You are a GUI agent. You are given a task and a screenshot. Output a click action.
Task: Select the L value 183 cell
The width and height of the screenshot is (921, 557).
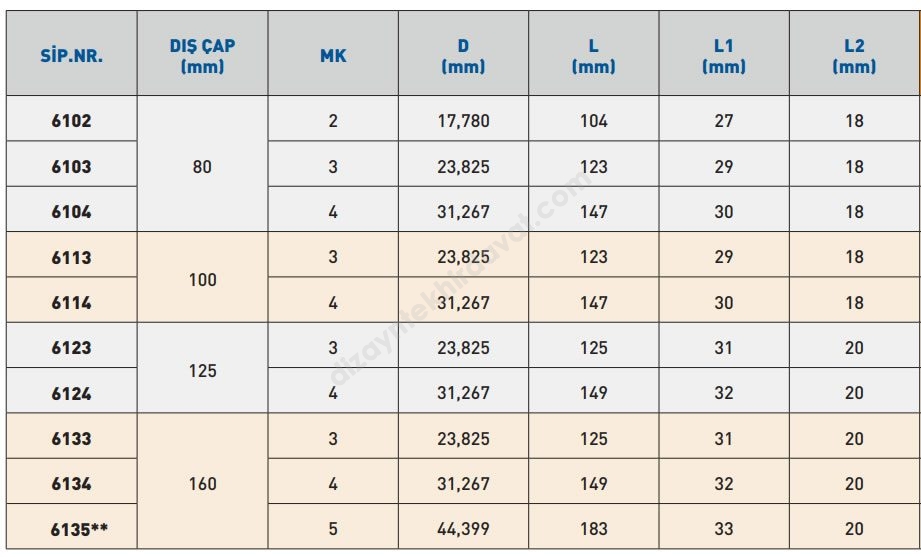click(594, 529)
